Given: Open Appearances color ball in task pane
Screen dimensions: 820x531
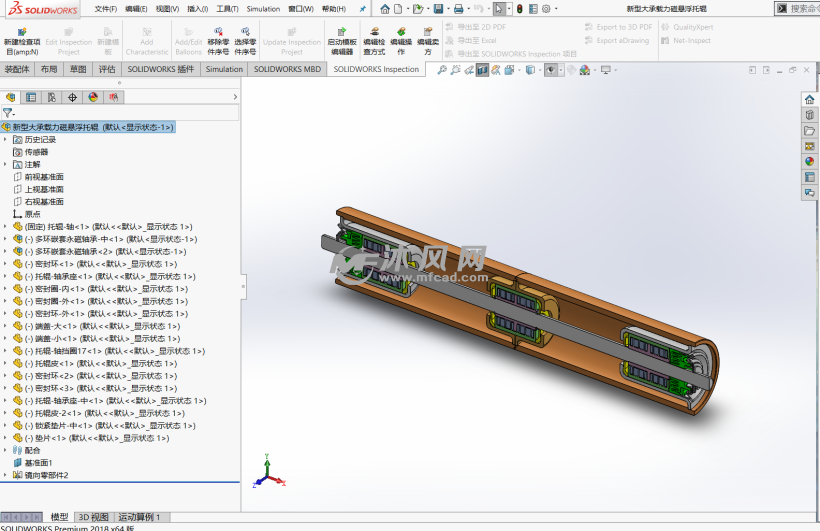Looking at the screenshot, I should 810,162.
